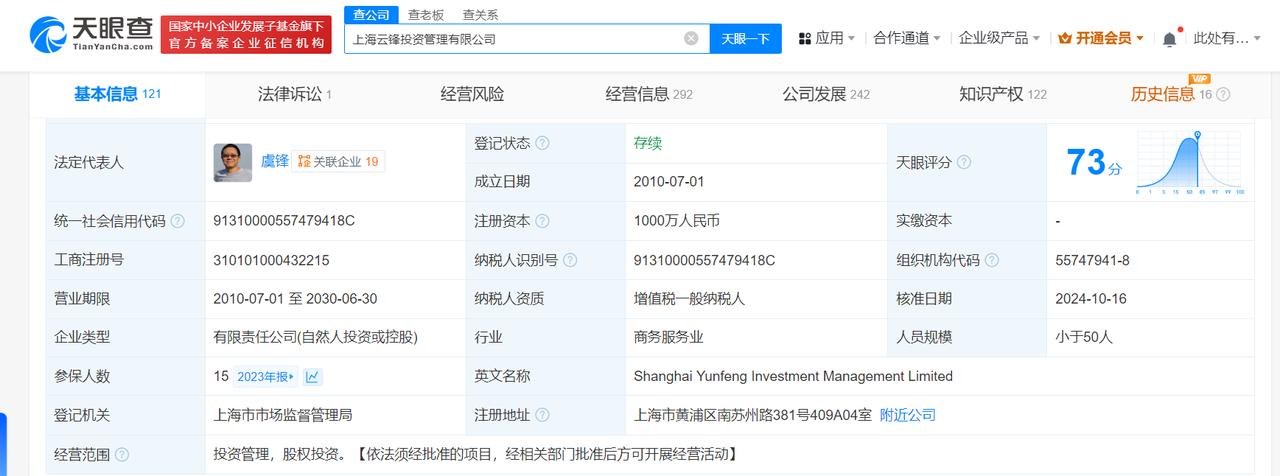
Task: Open the Tianyancha logo homepage
Action: 91,37
